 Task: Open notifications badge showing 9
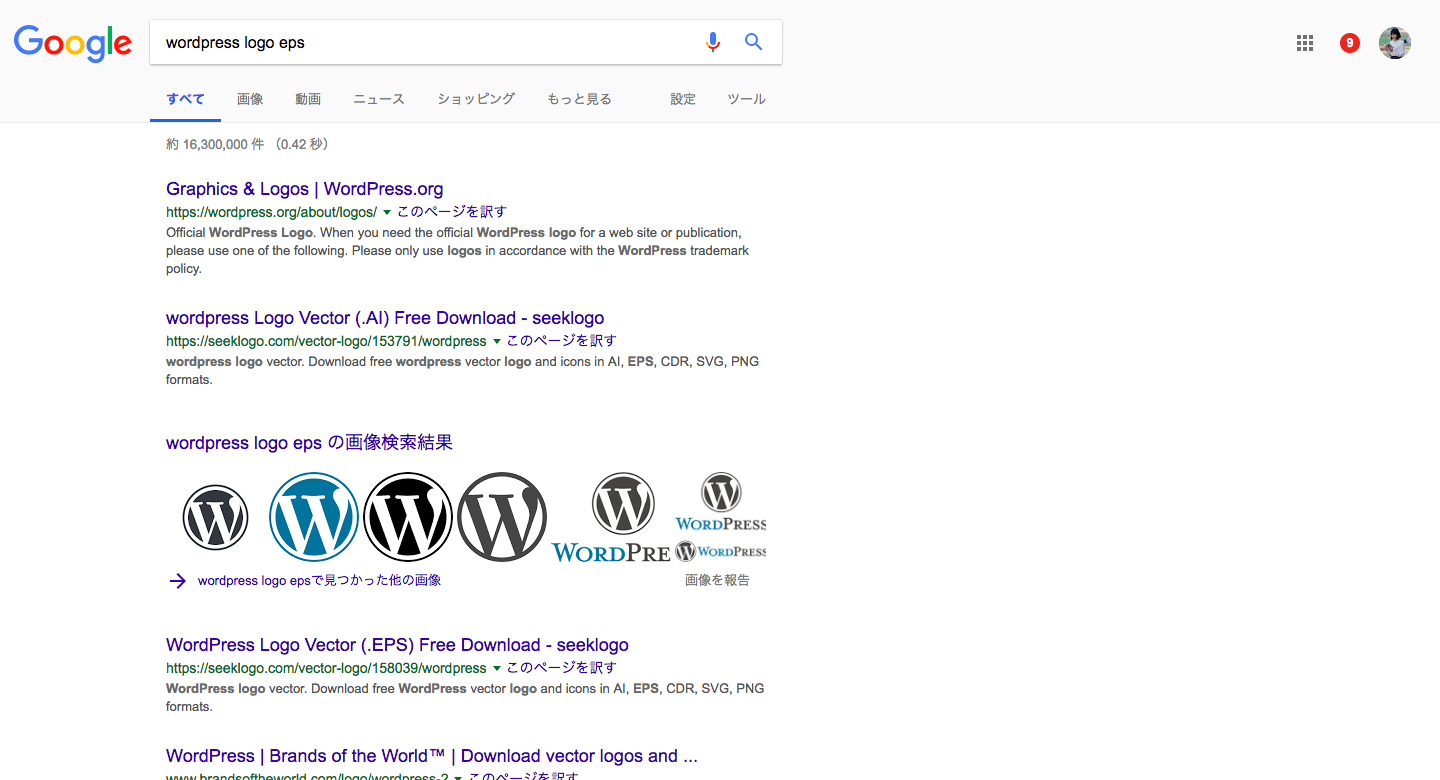[x=1350, y=43]
